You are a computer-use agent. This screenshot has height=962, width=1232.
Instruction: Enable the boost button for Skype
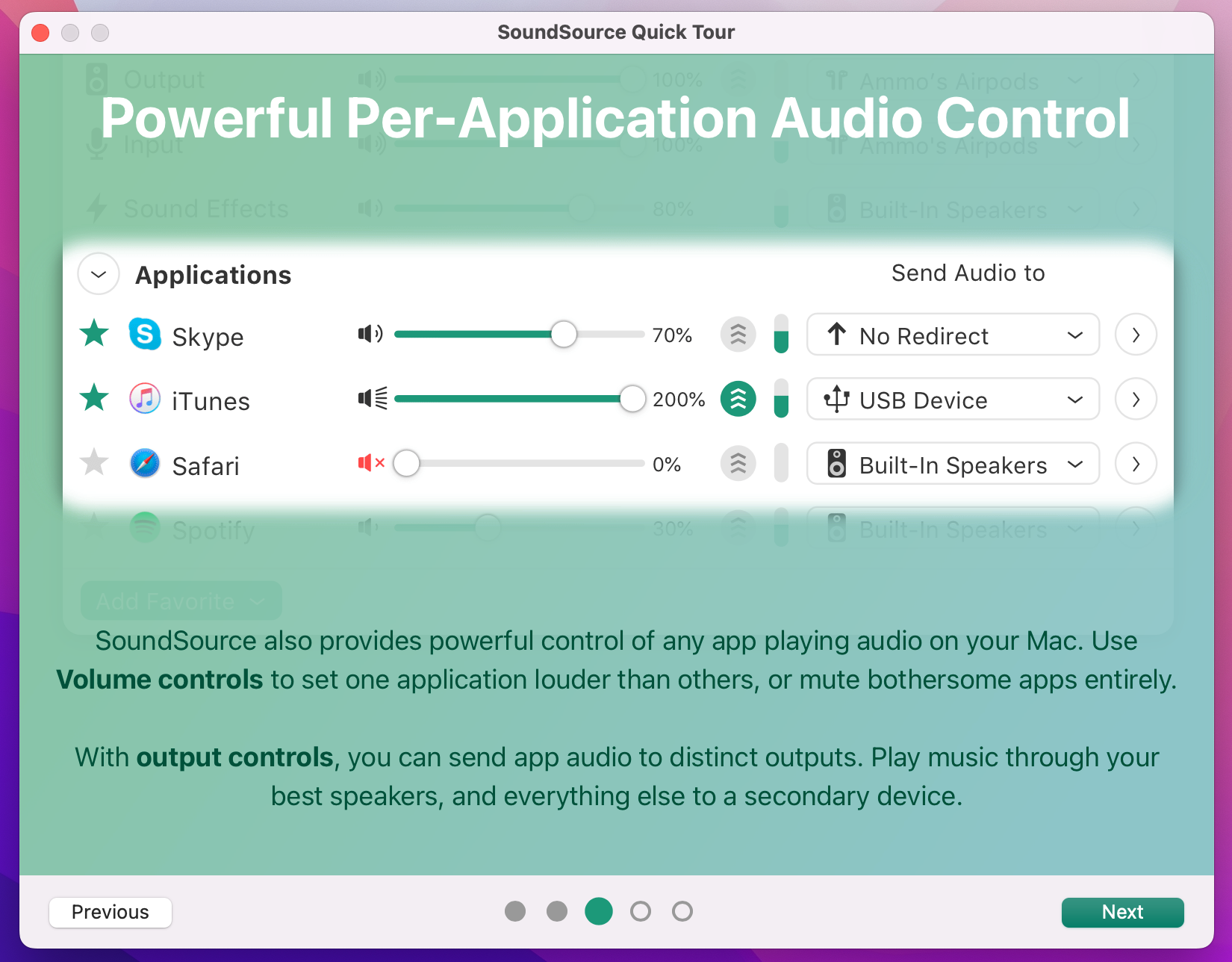coord(738,334)
